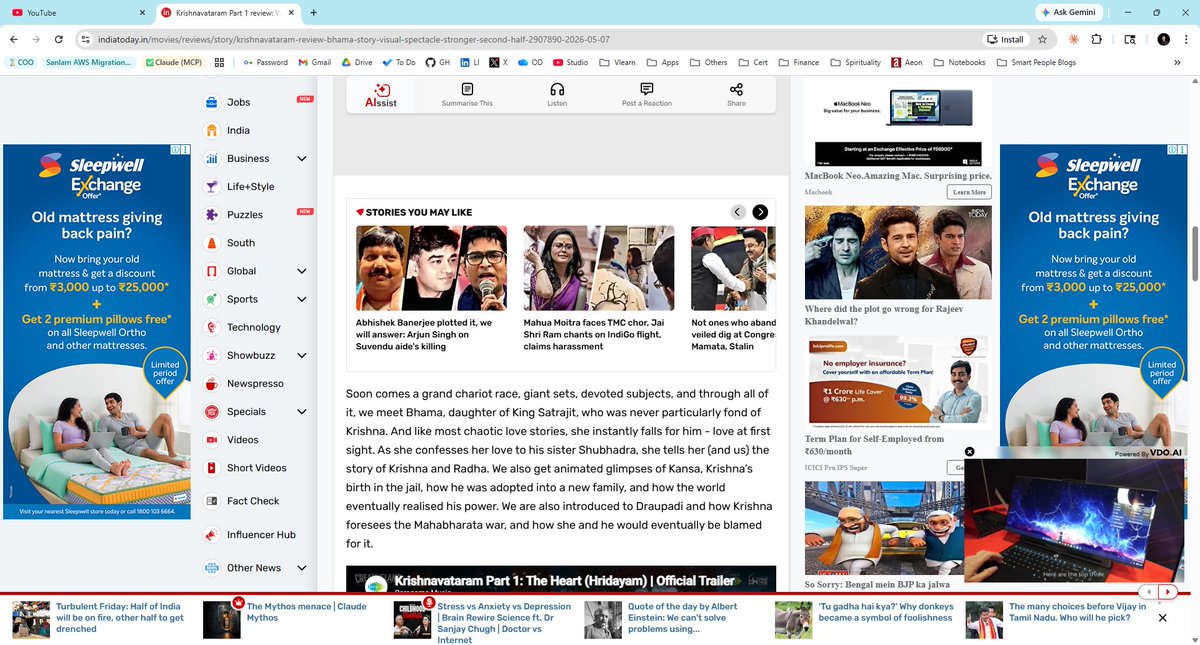Go to previous stories carousel arrow
Viewport: 1200px width, 645px height.
click(x=738, y=212)
